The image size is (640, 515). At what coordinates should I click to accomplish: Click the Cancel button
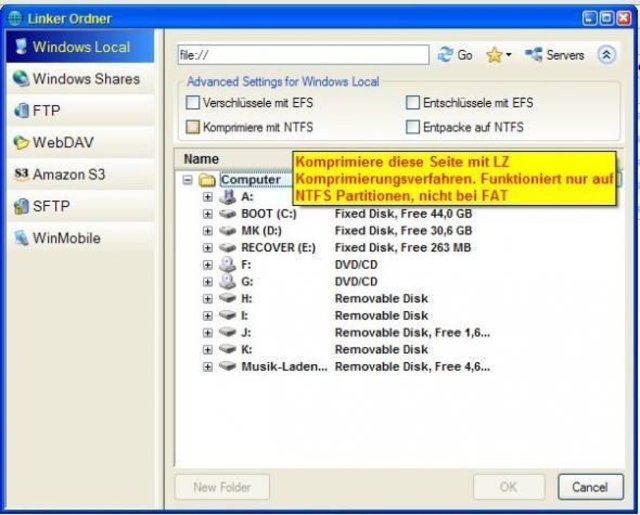tap(590, 487)
